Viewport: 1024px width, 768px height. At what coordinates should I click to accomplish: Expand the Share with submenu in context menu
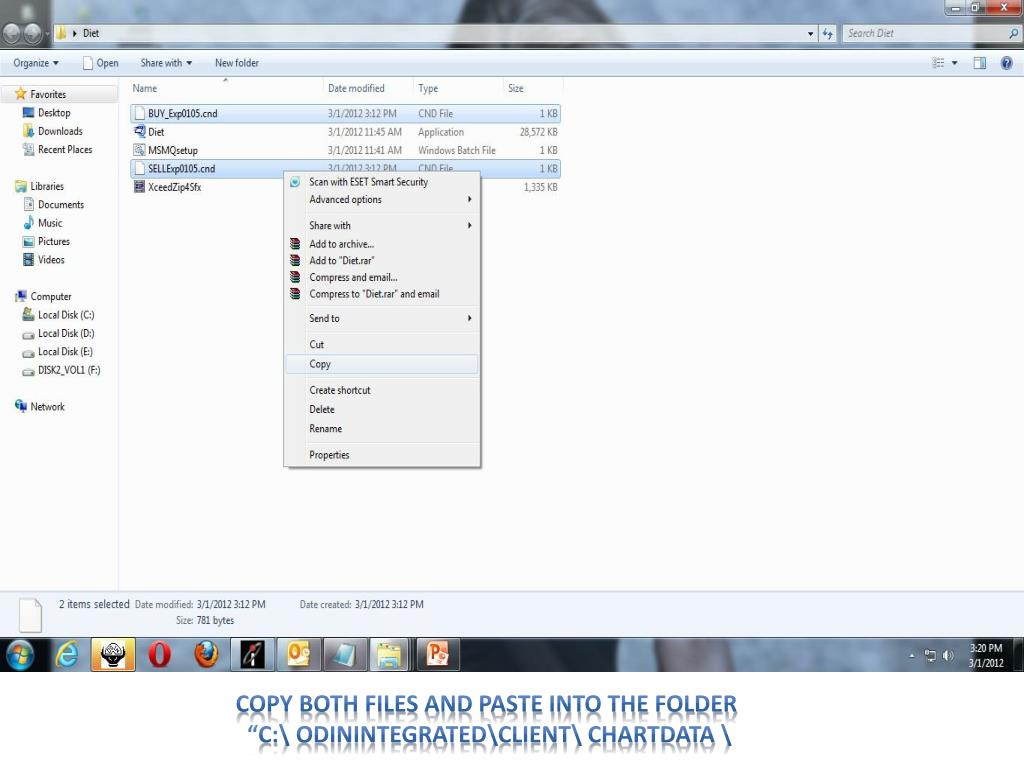[330, 225]
